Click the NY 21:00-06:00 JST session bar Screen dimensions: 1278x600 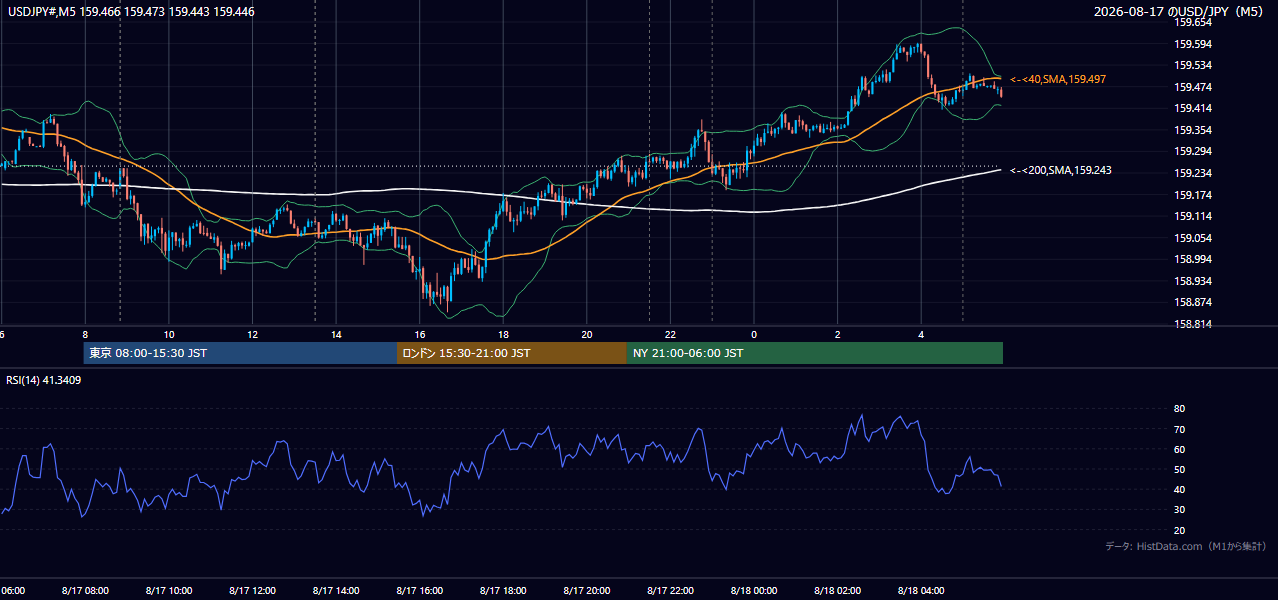click(x=815, y=353)
